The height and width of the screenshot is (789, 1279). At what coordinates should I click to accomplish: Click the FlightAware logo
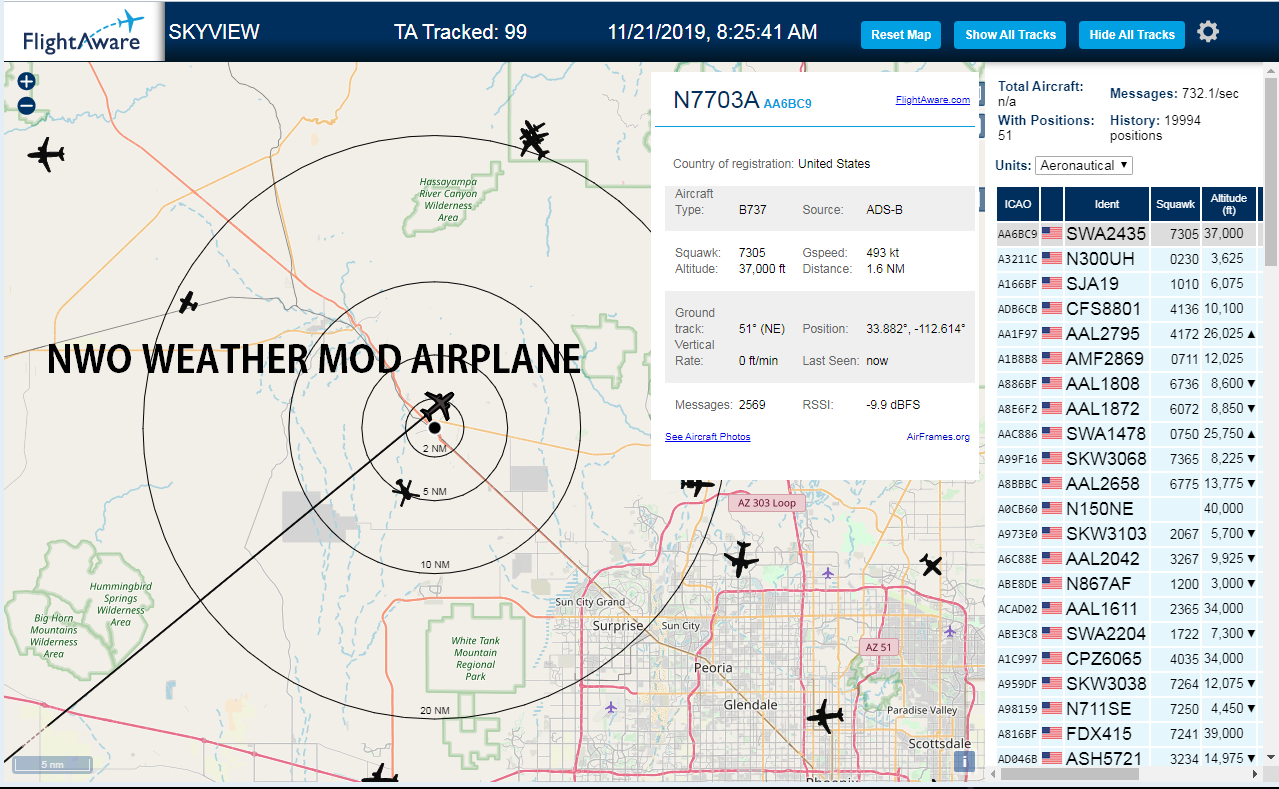[x=82, y=33]
